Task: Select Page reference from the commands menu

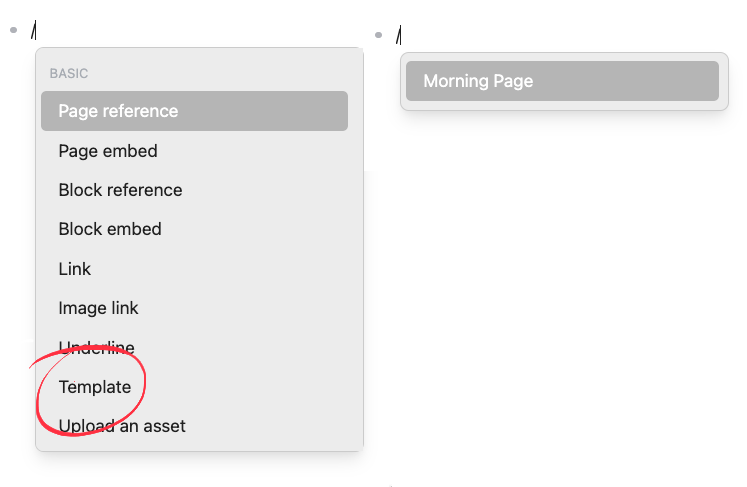Action: (118, 111)
